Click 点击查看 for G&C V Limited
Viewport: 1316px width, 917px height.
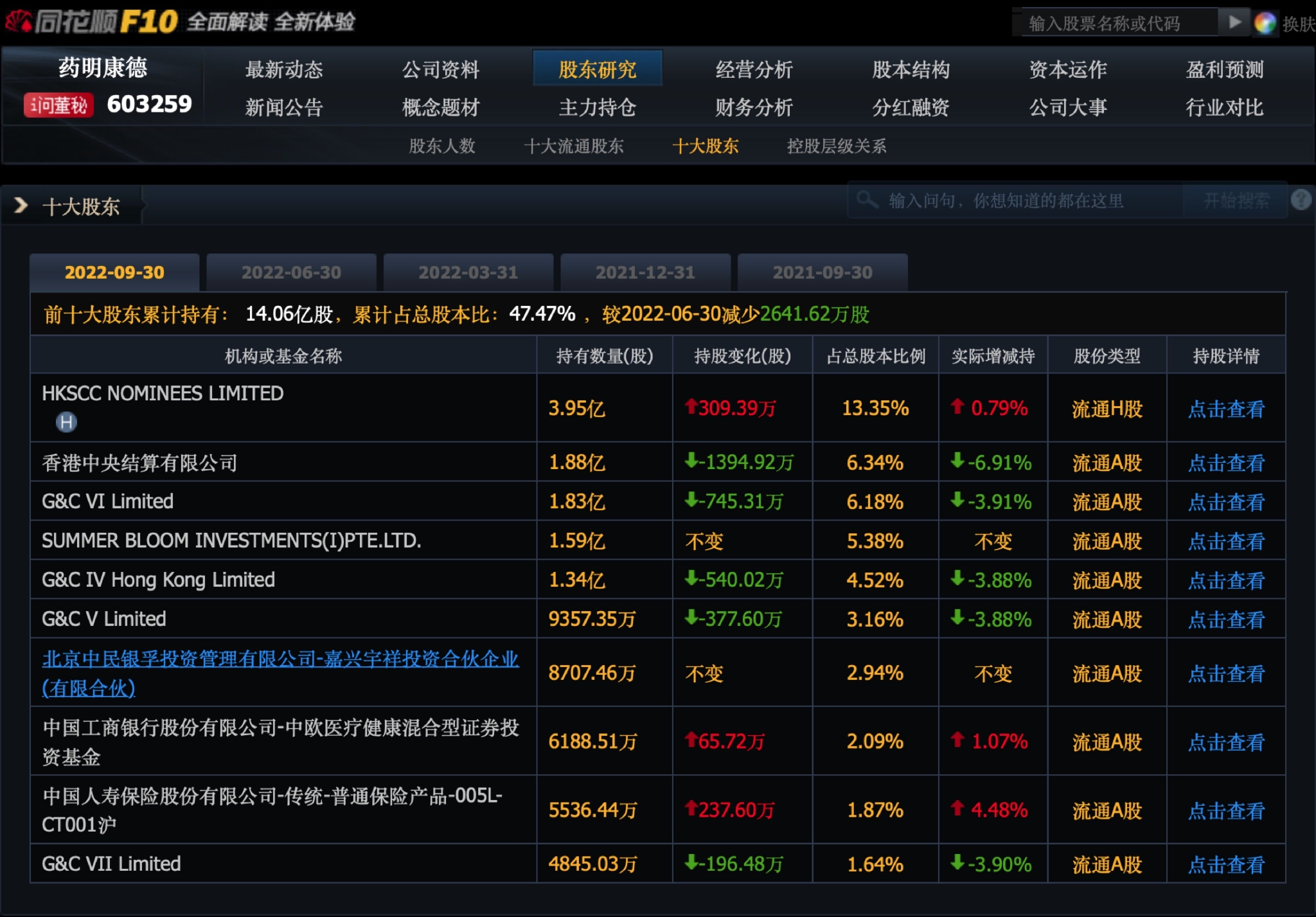(x=1226, y=619)
